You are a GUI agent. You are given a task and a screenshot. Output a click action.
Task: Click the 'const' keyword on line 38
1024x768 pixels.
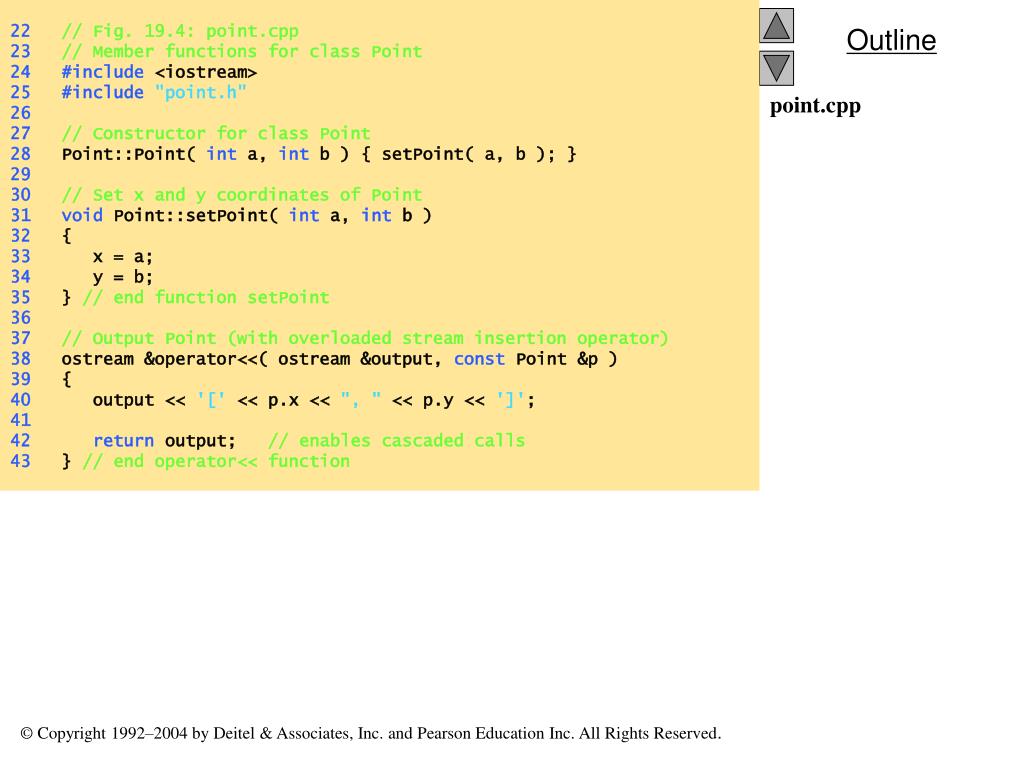[x=479, y=359]
